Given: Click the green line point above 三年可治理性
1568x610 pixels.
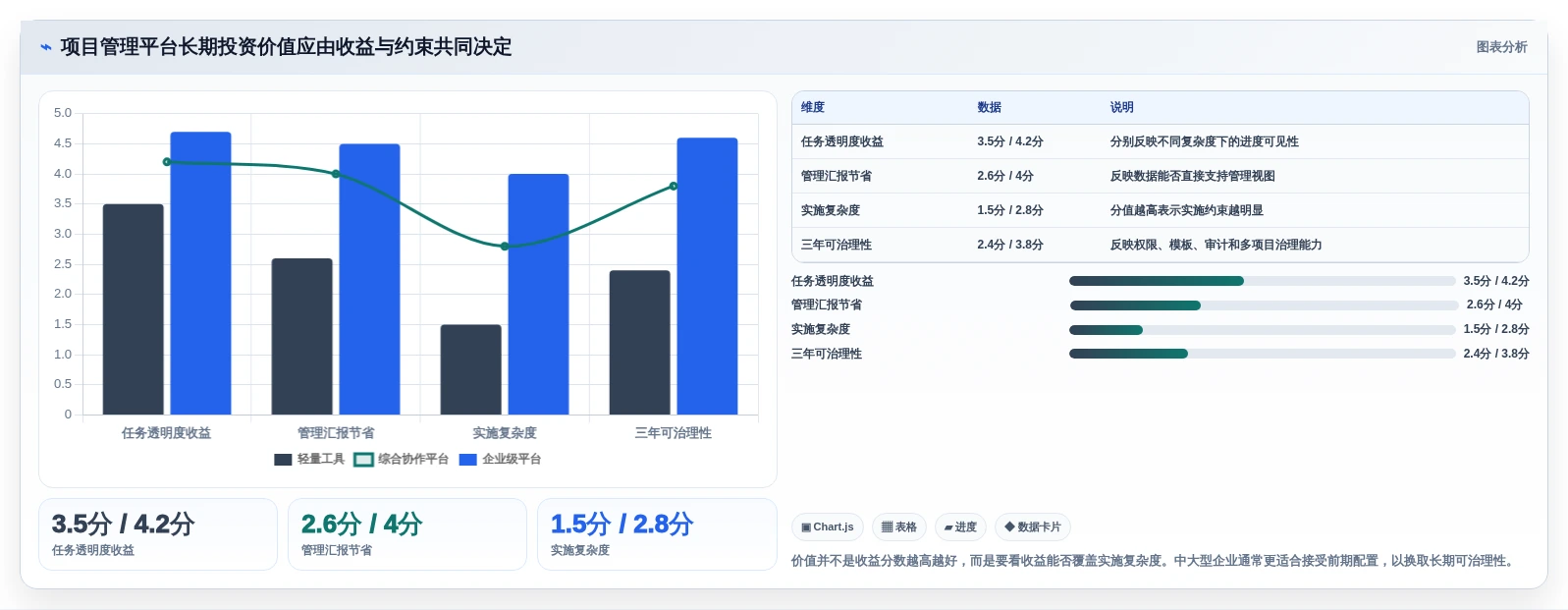Looking at the screenshot, I should pyautogui.click(x=674, y=187).
